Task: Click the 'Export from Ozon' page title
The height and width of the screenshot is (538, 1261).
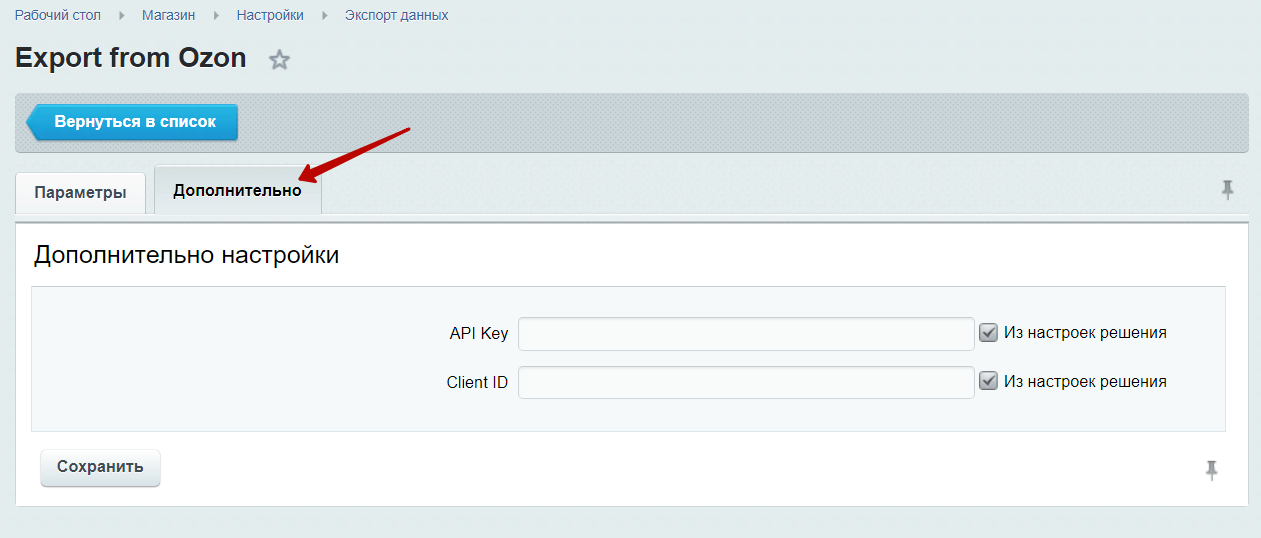Action: click(131, 58)
